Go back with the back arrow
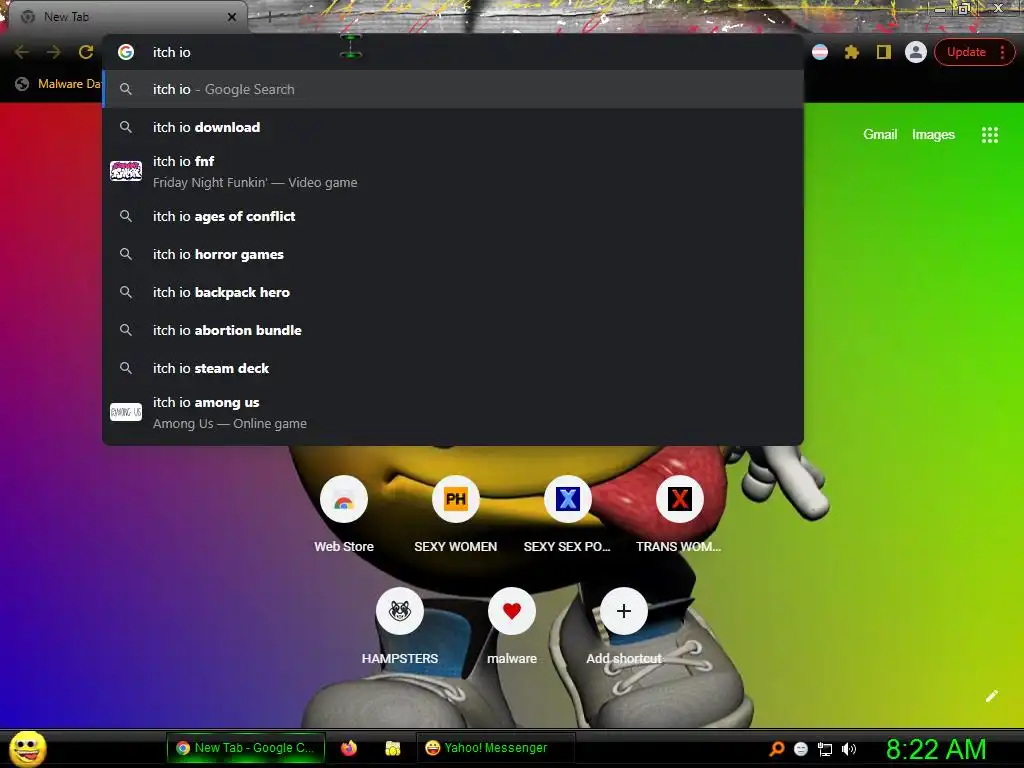 tap(22, 52)
